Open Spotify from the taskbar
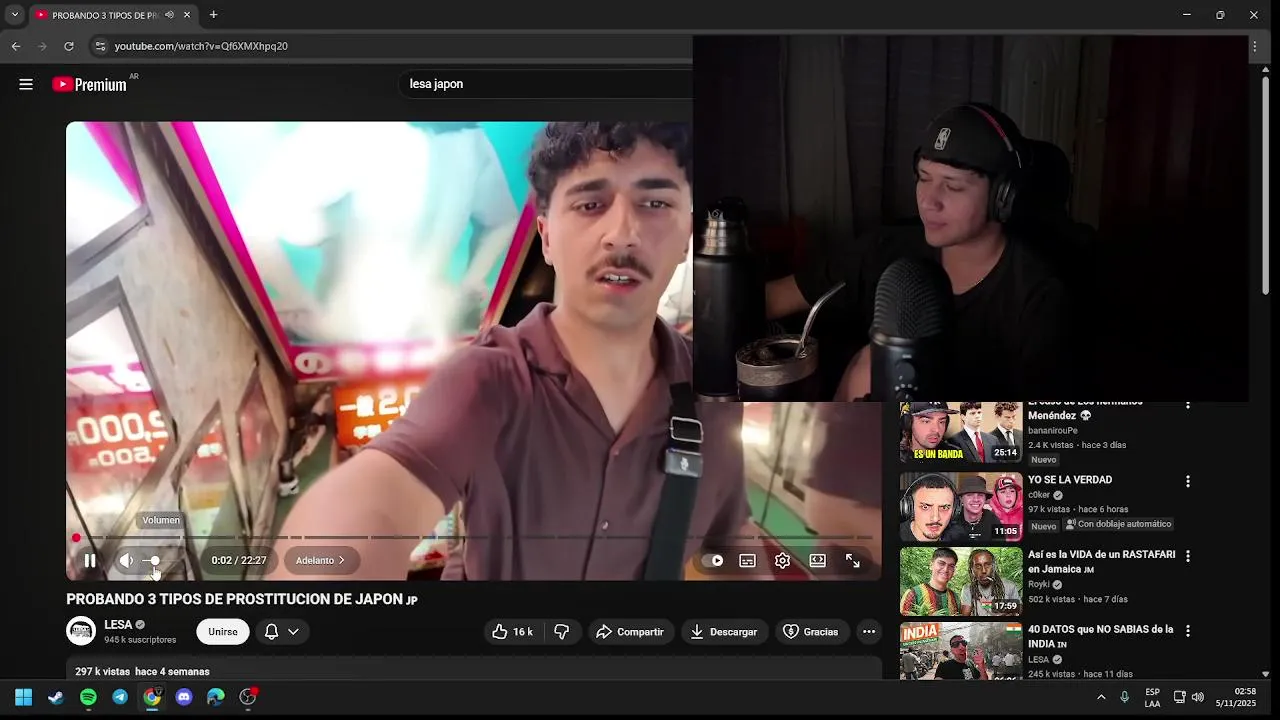Screen dimensions: 1280x720 click(88, 697)
